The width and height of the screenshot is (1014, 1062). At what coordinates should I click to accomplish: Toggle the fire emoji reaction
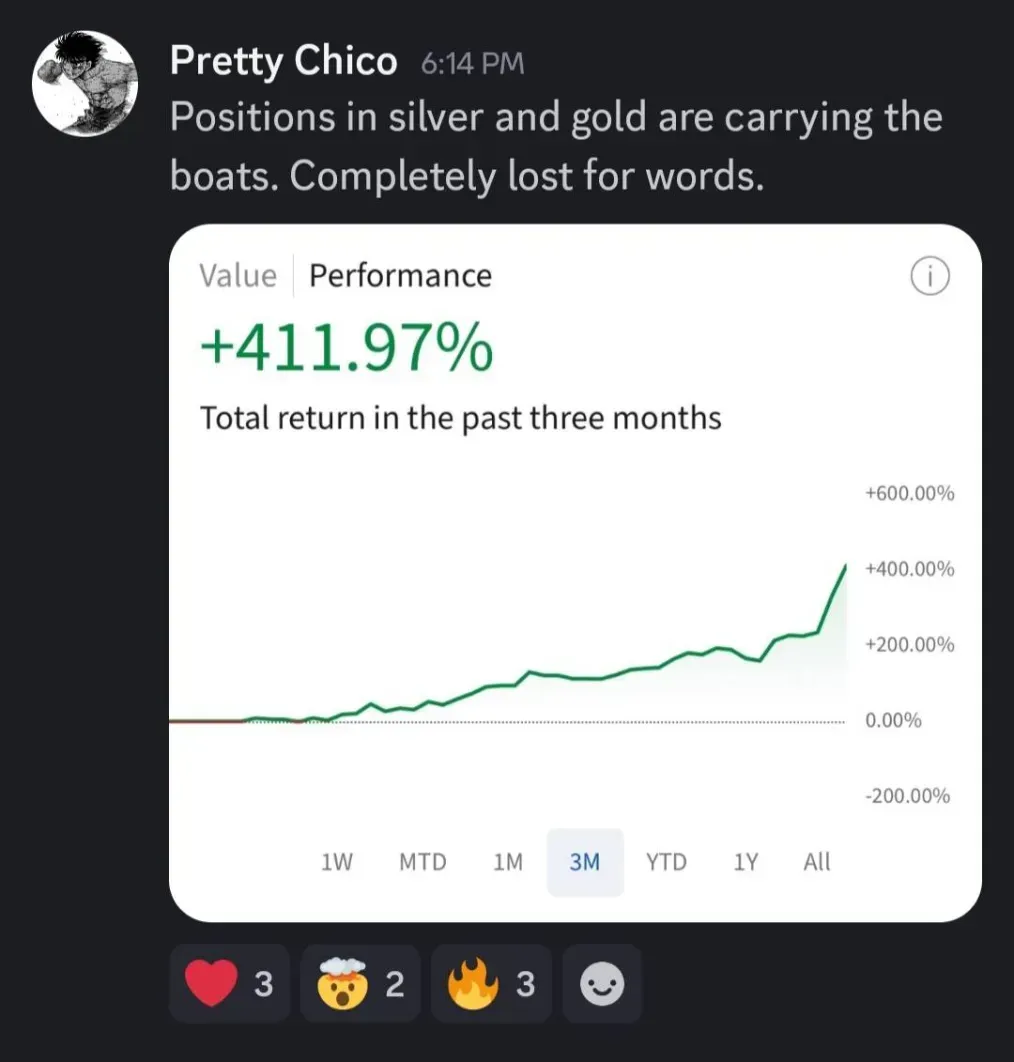point(491,984)
